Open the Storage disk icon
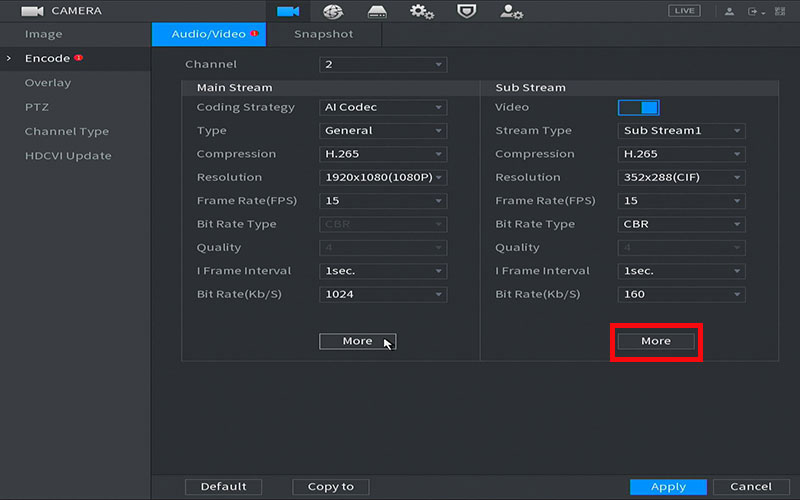 click(x=377, y=11)
